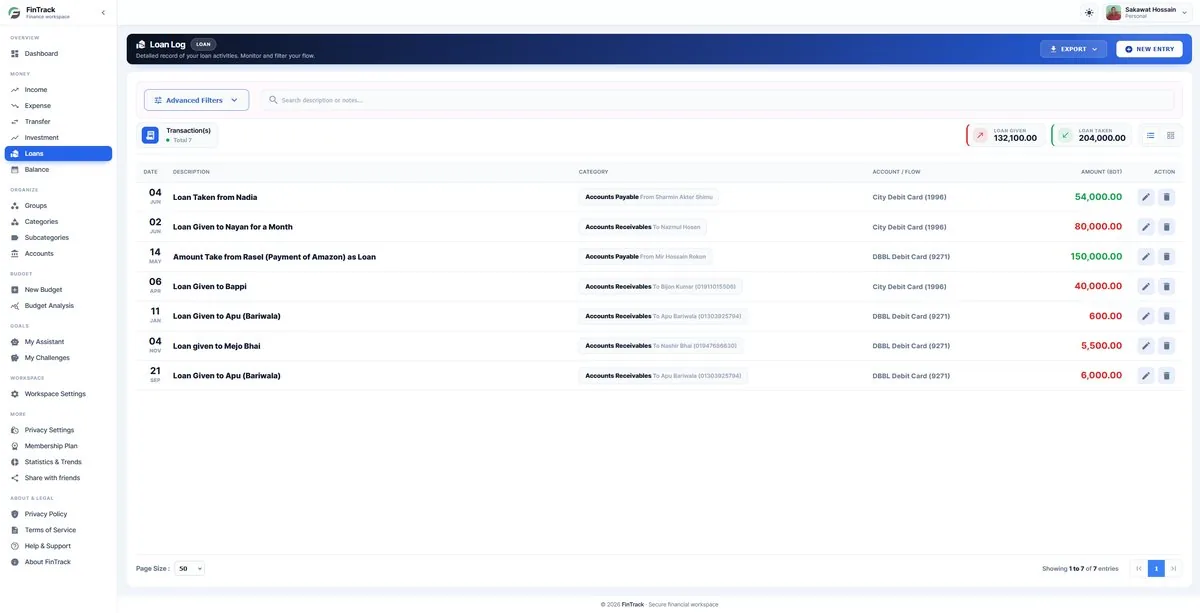This screenshot has height=613, width=1200.
Task: Collapse the sidebar with the chevron arrow
Action: pos(103,13)
